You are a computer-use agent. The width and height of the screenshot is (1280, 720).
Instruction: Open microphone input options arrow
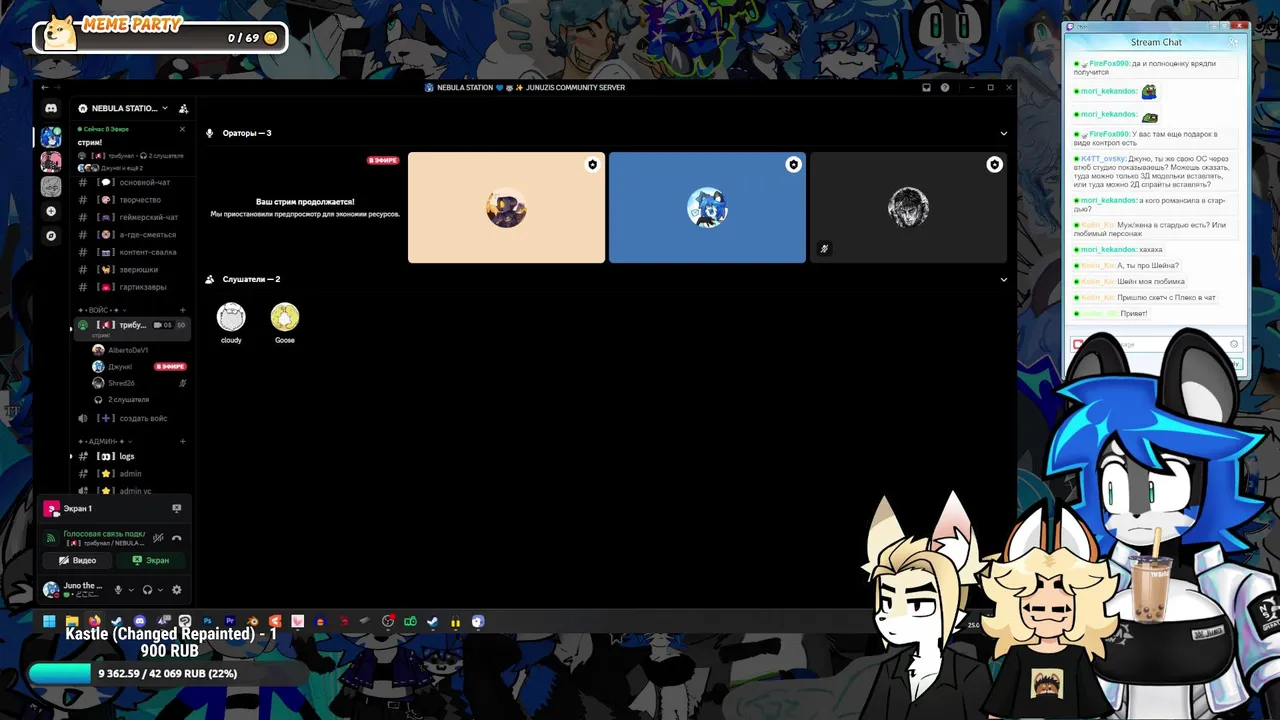pyautogui.click(x=131, y=590)
